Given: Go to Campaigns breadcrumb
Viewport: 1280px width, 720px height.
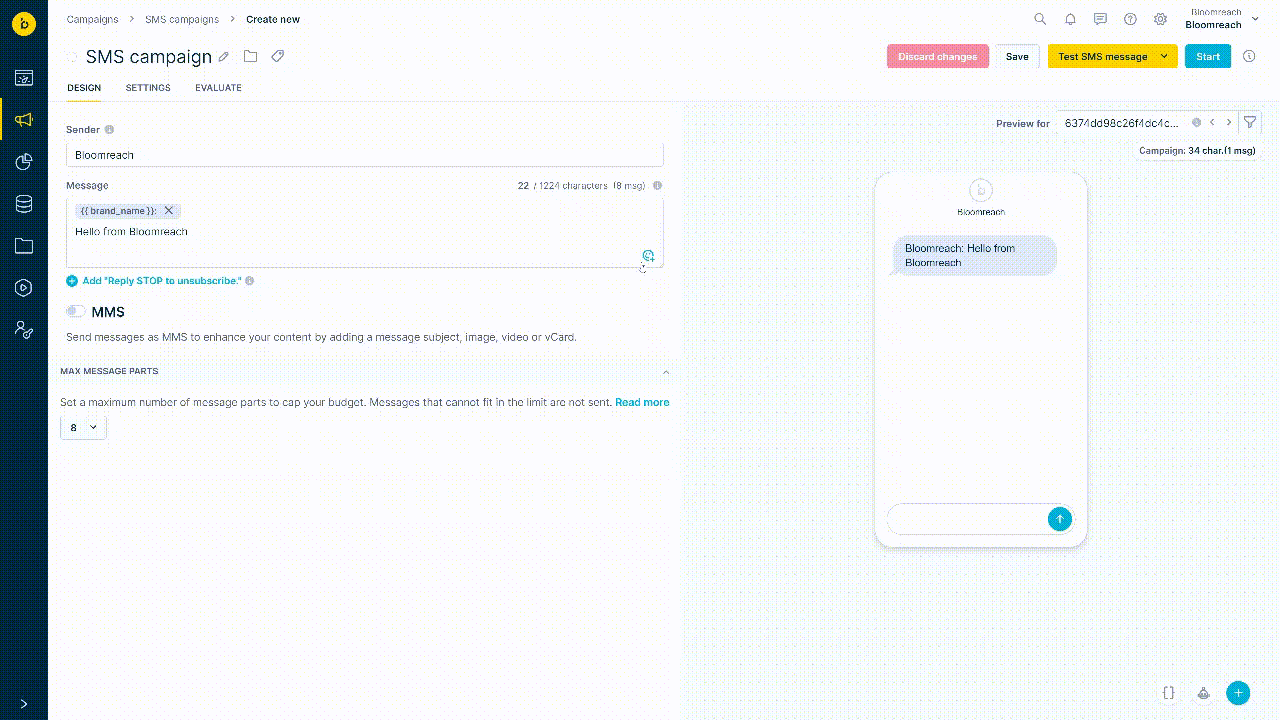Looking at the screenshot, I should [92, 19].
